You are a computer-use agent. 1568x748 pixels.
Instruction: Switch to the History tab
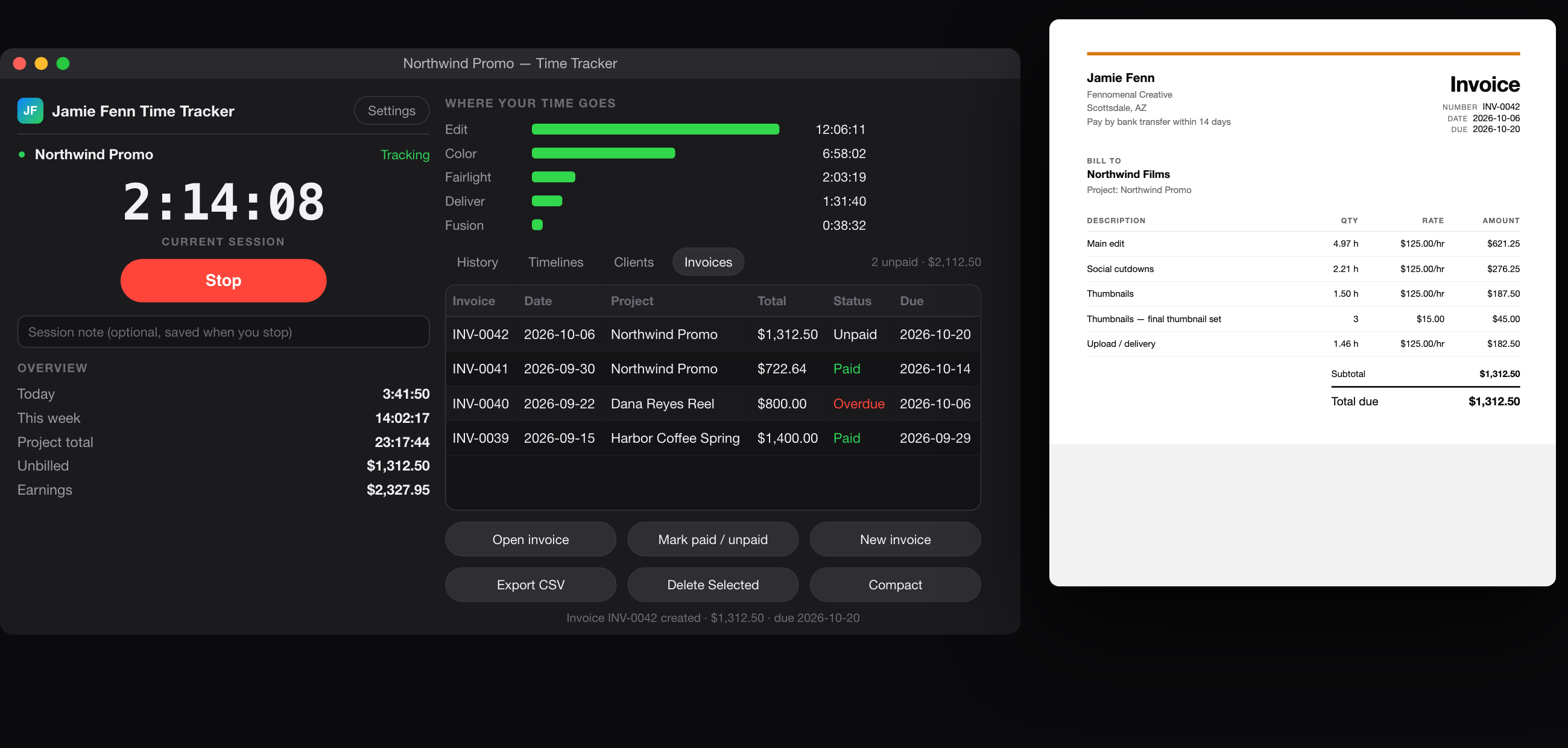[477, 262]
